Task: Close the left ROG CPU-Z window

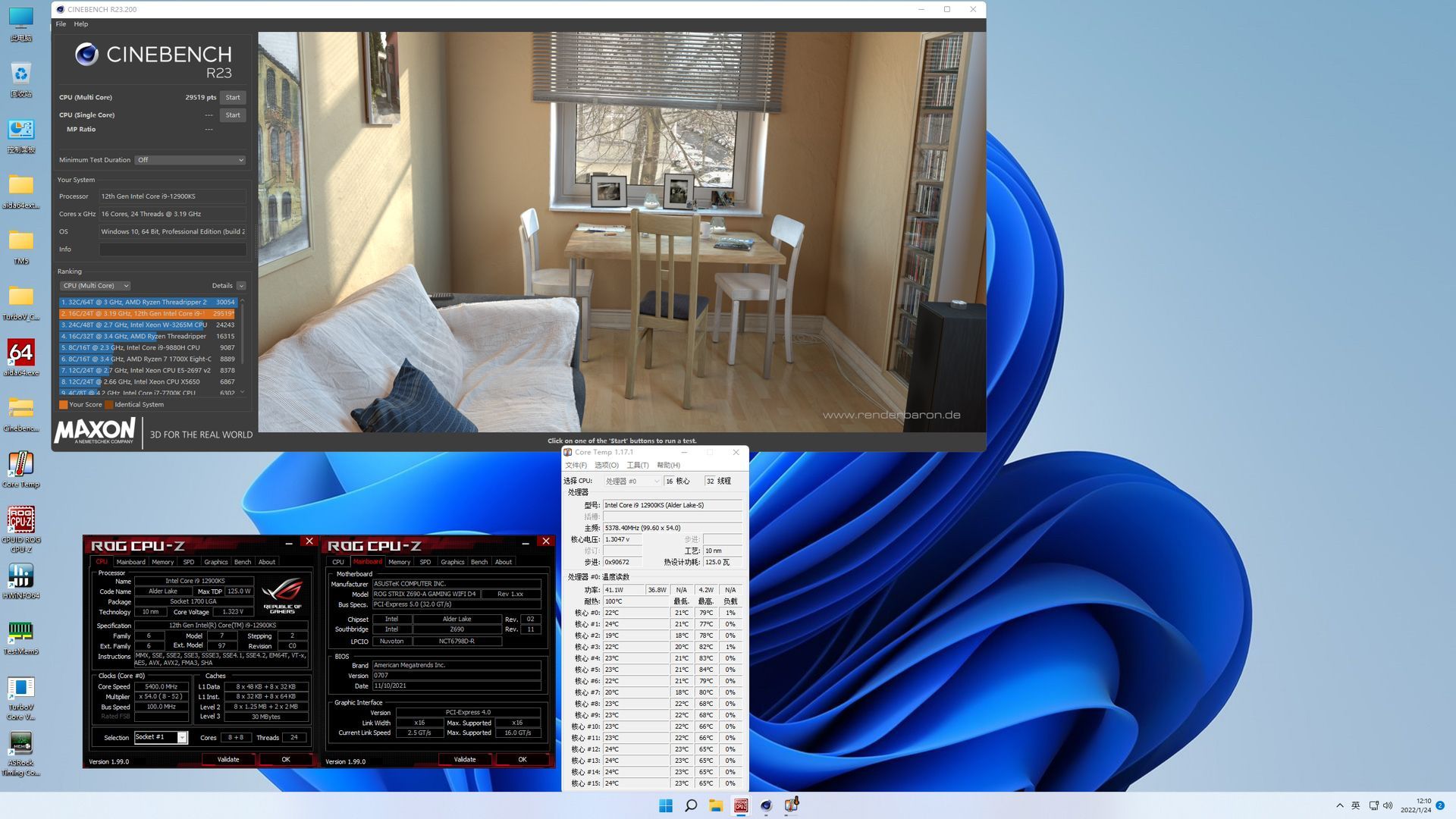Action: coord(309,541)
